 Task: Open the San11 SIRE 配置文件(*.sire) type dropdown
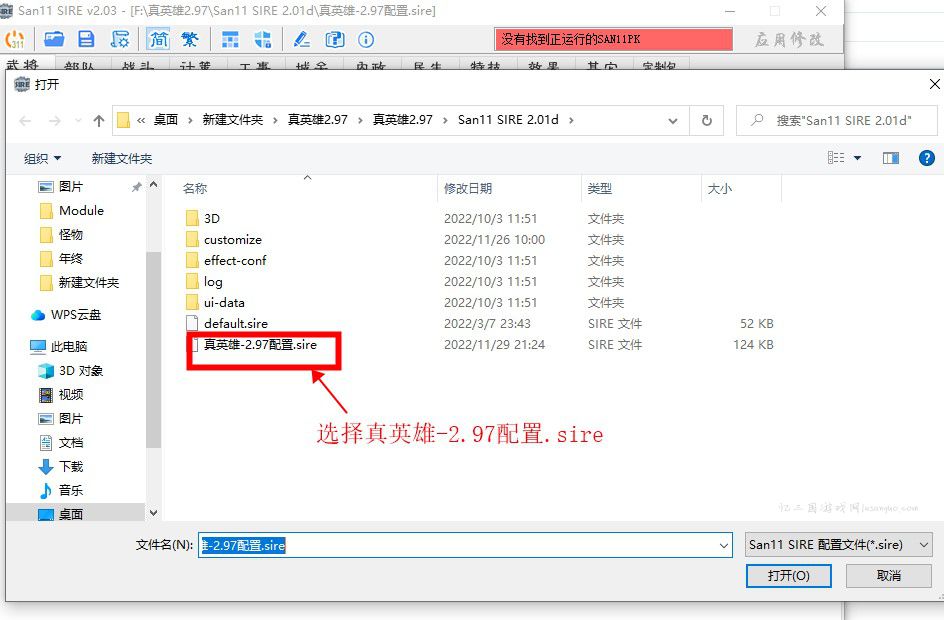(x=839, y=545)
